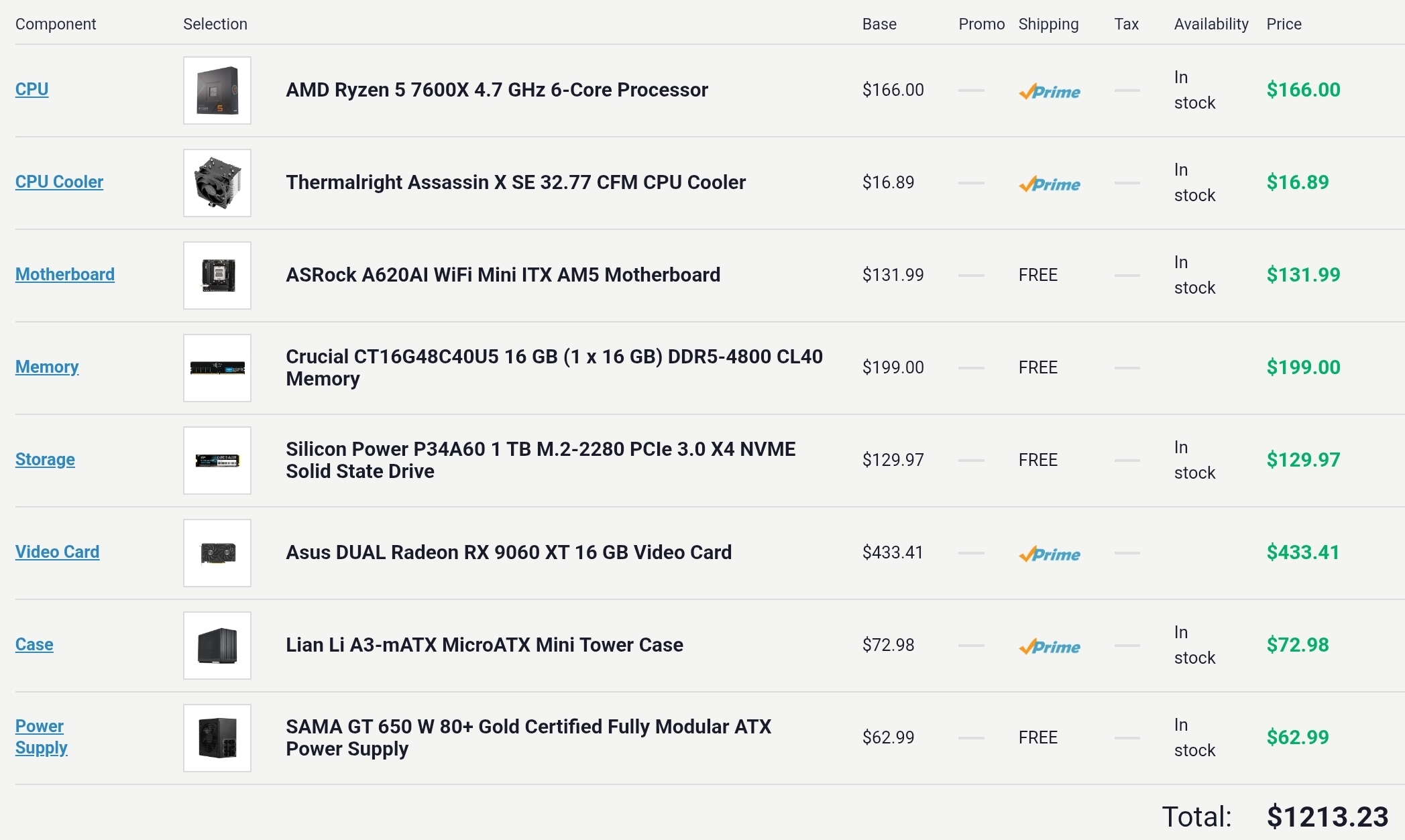1405x840 pixels.
Task: Open the Asus Radeon video card thumbnail
Action: [217, 553]
